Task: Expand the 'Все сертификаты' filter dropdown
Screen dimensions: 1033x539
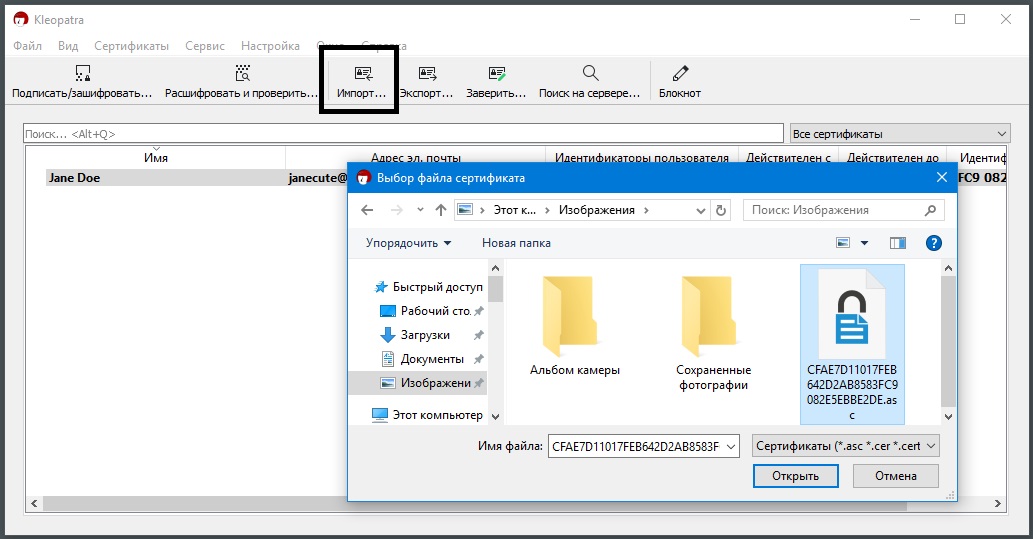Action: pos(1002,134)
